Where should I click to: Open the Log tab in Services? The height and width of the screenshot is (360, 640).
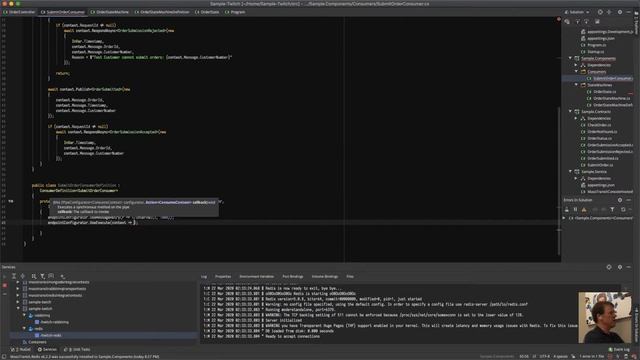tap(204, 277)
